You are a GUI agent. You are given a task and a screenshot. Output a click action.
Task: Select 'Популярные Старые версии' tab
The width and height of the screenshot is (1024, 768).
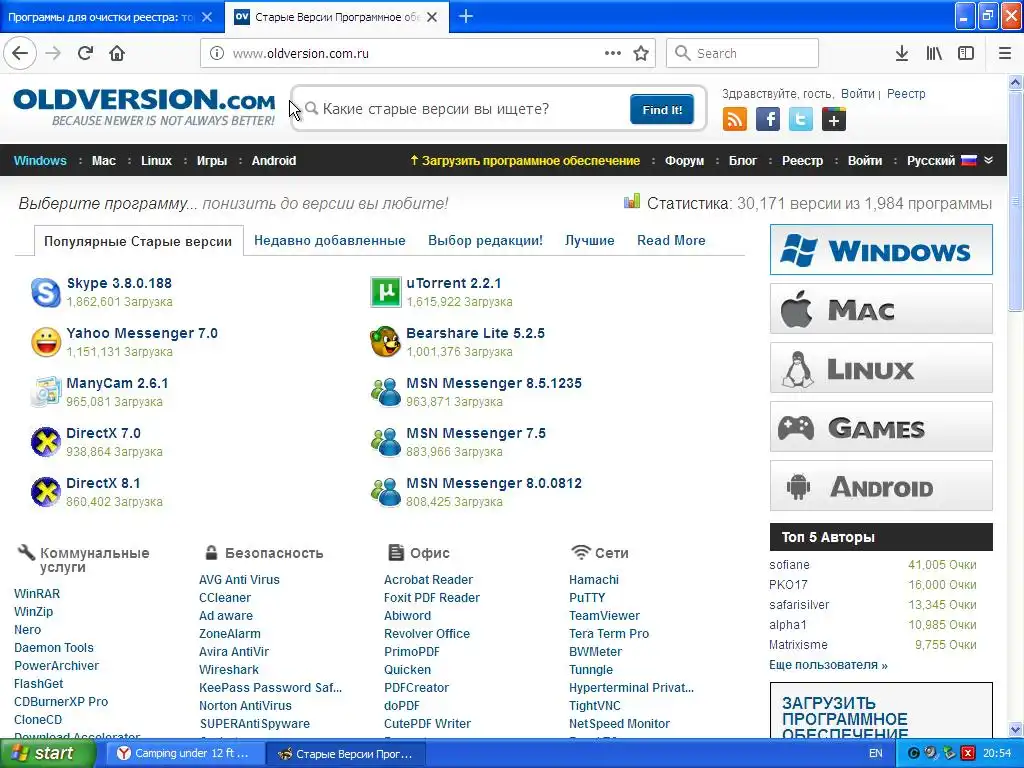[x=138, y=241]
